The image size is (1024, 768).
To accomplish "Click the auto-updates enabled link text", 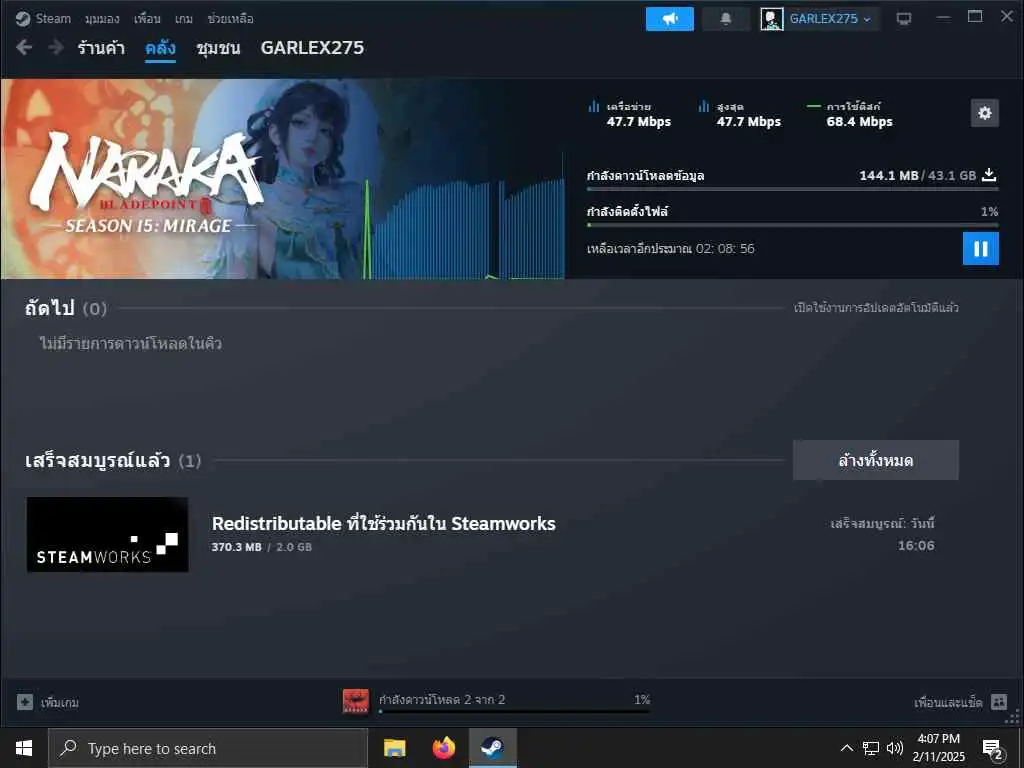I will [x=876, y=307].
